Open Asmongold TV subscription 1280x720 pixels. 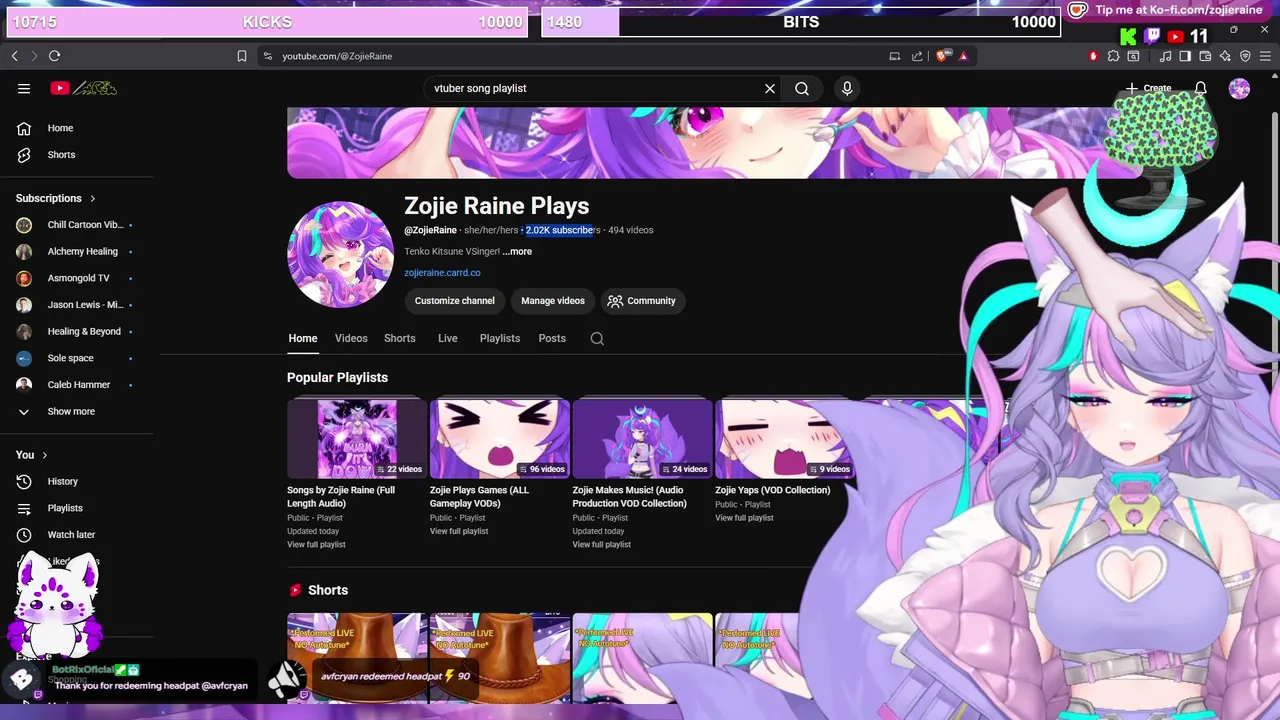(x=76, y=278)
